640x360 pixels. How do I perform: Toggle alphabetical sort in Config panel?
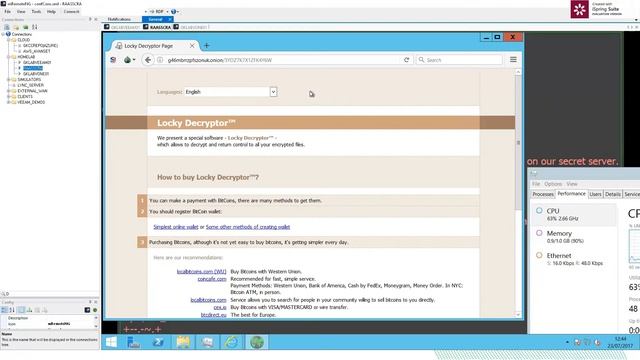pyautogui.click(x=12, y=310)
